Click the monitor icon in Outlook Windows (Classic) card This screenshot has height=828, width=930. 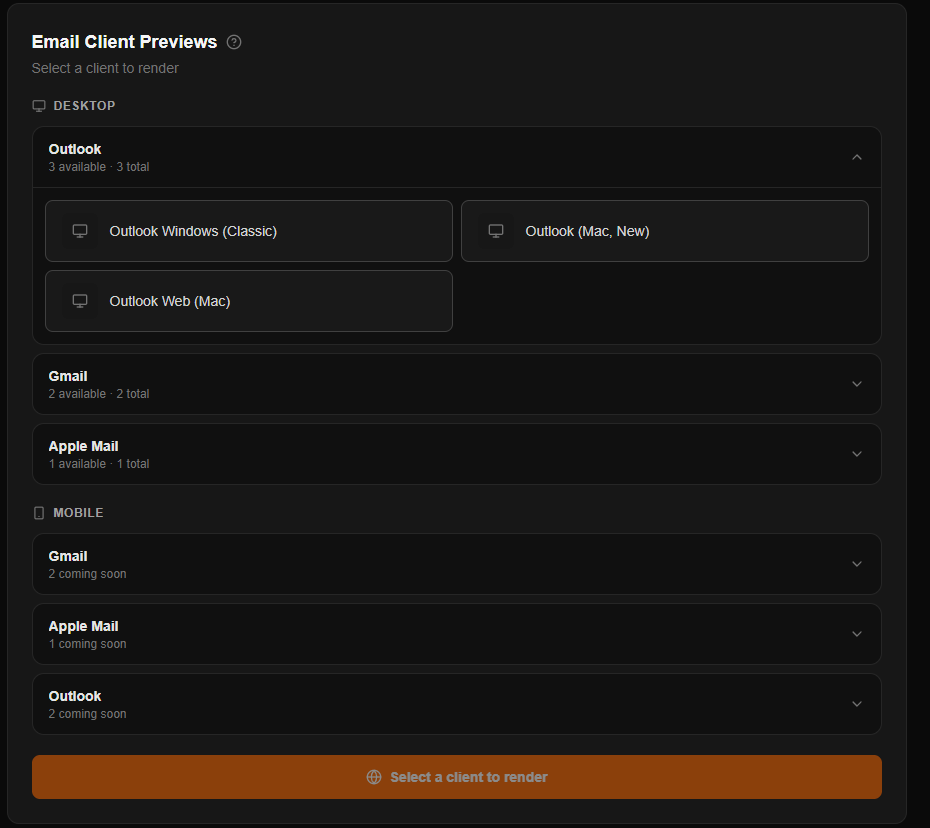pyautogui.click(x=80, y=231)
